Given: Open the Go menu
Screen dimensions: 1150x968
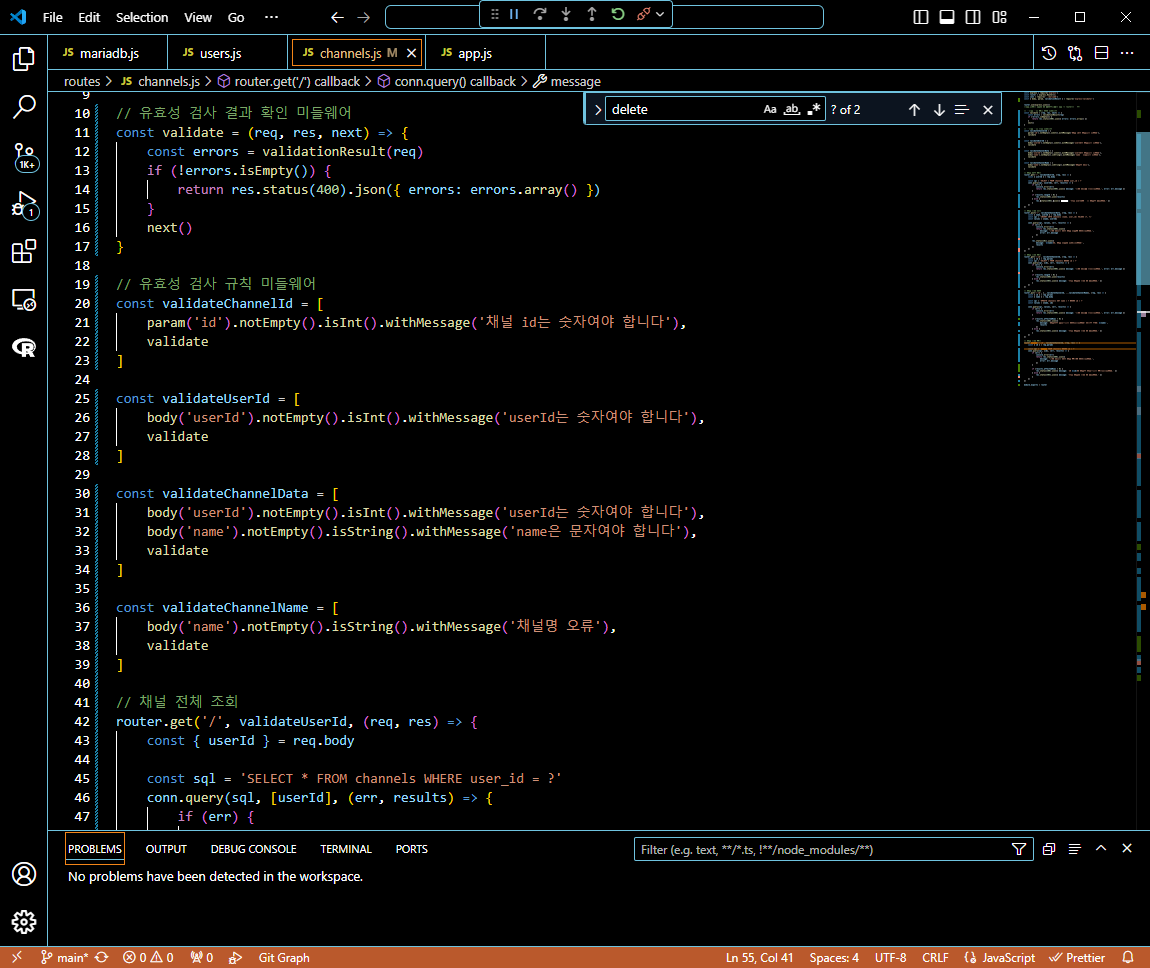Looking at the screenshot, I should (x=235, y=17).
